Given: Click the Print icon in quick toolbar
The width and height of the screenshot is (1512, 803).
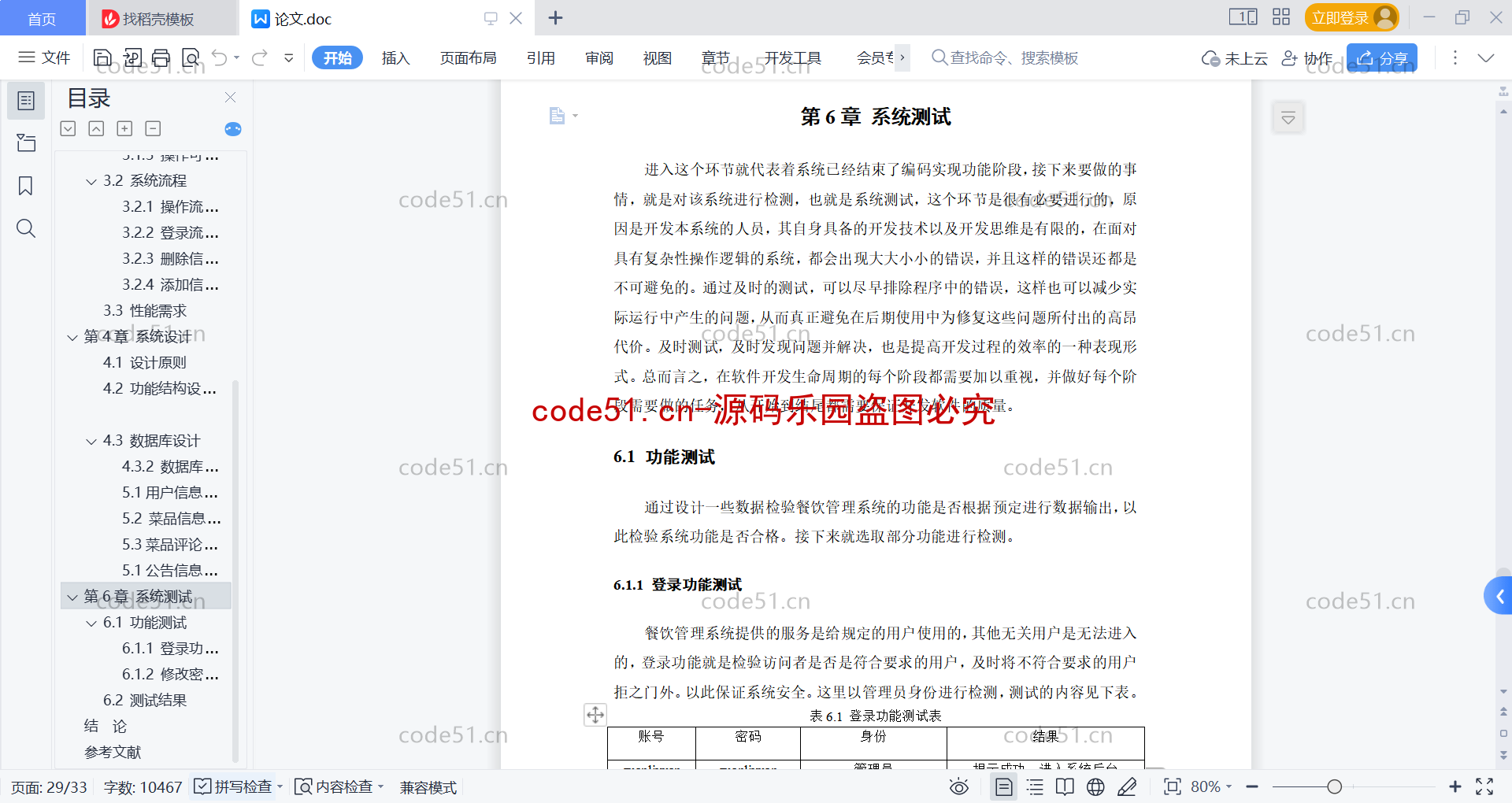Looking at the screenshot, I should click(x=161, y=57).
